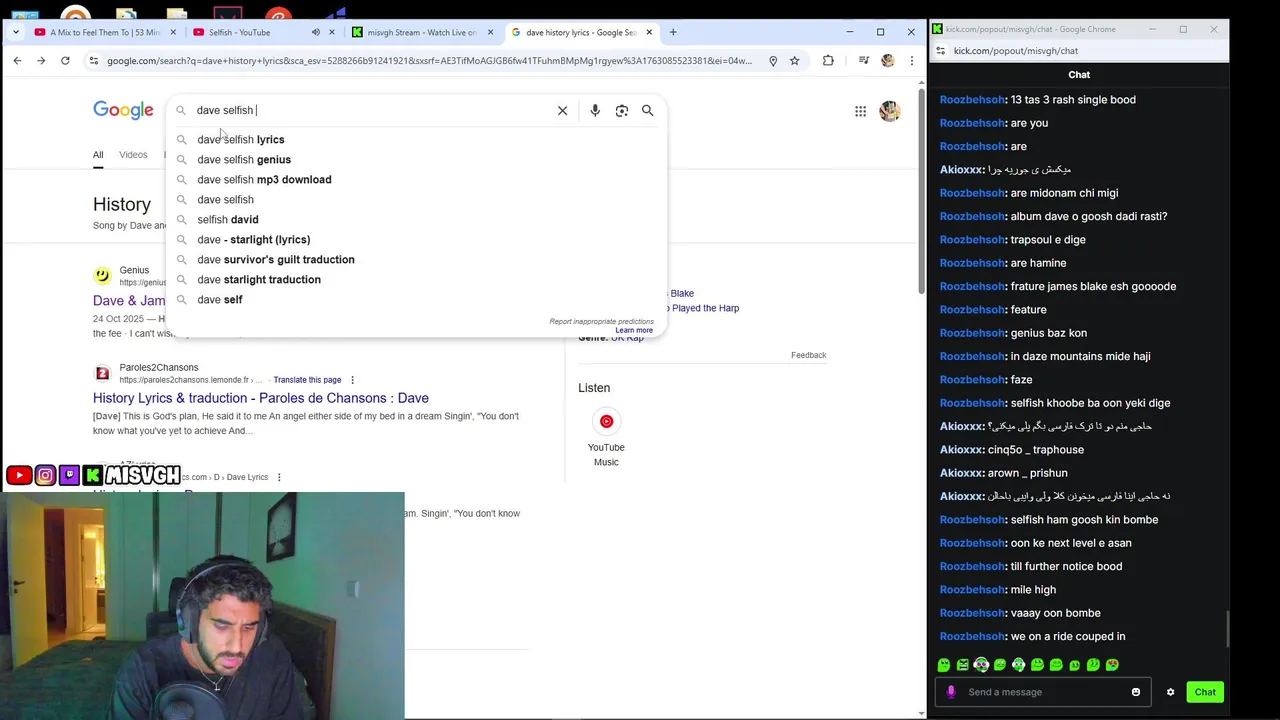Screen dimensions: 1280x720
Task: Open more options for Dave Lyrics result
Action: click(x=279, y=477)
